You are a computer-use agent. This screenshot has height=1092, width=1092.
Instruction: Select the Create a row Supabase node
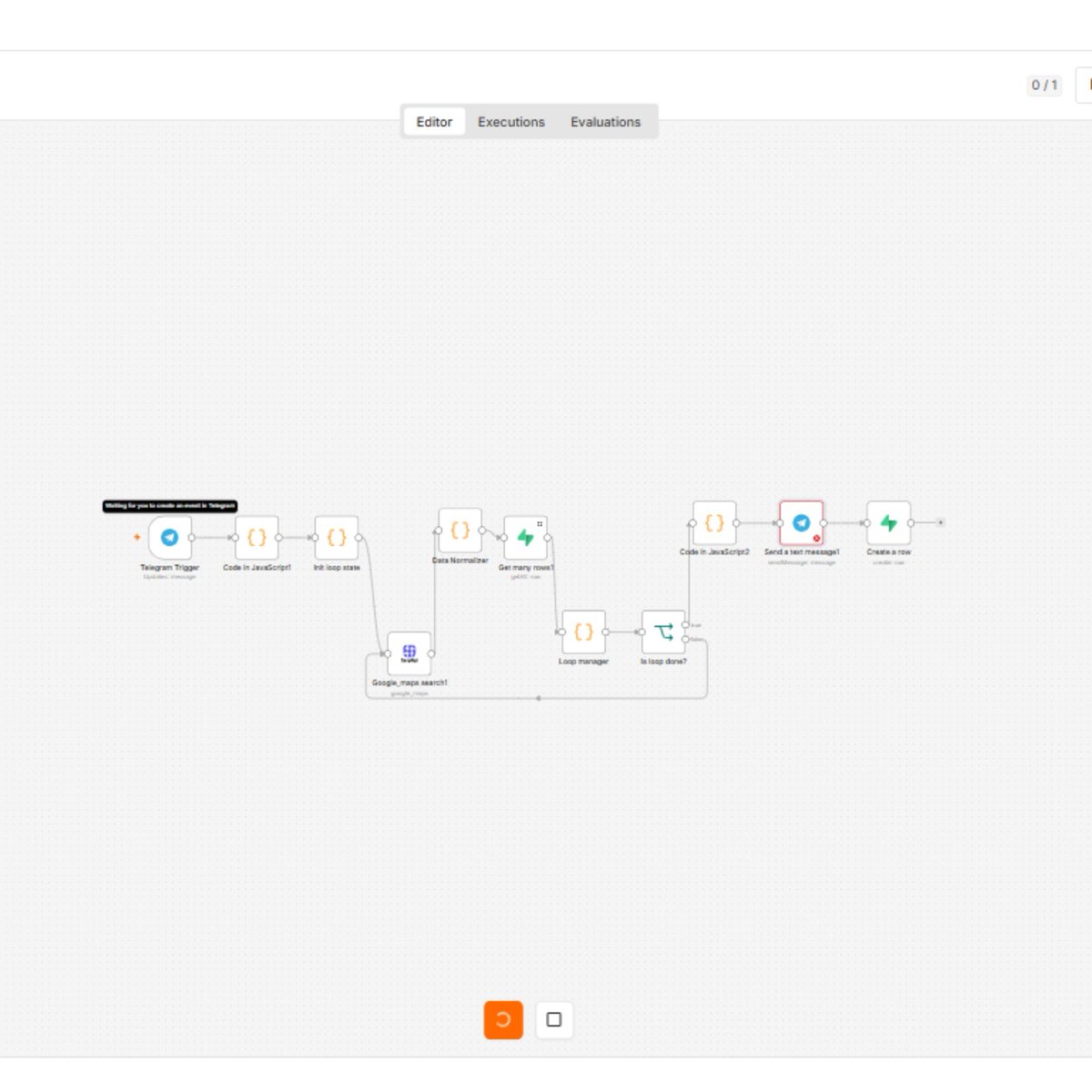889,523
